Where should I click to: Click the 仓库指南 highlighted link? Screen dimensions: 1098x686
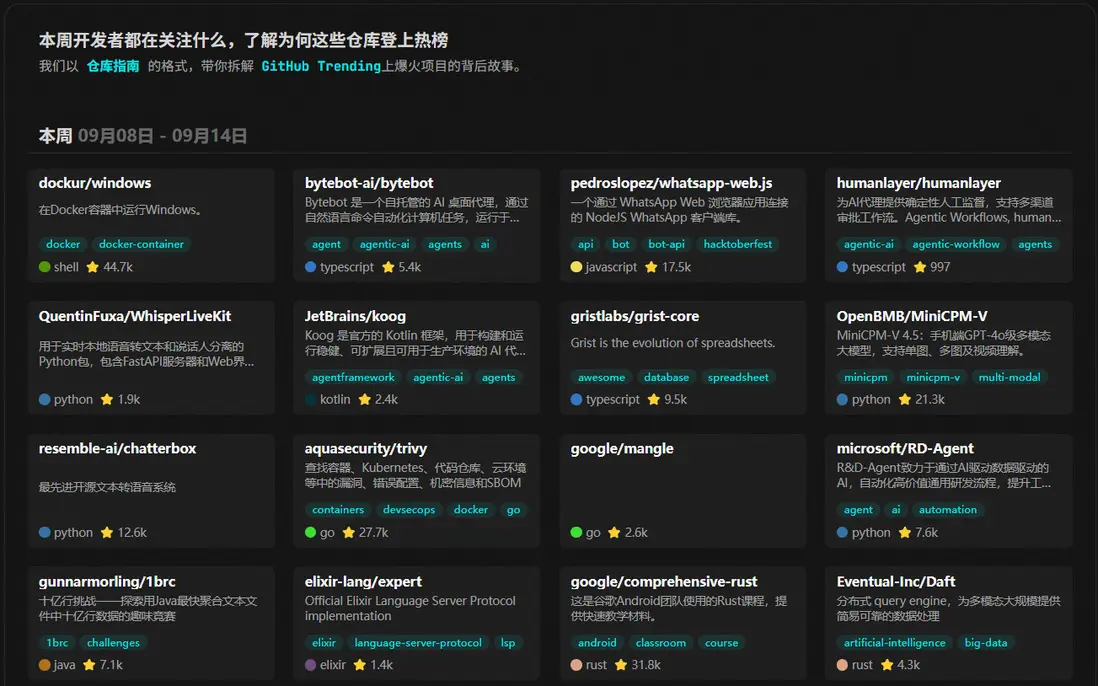[113, 66]
